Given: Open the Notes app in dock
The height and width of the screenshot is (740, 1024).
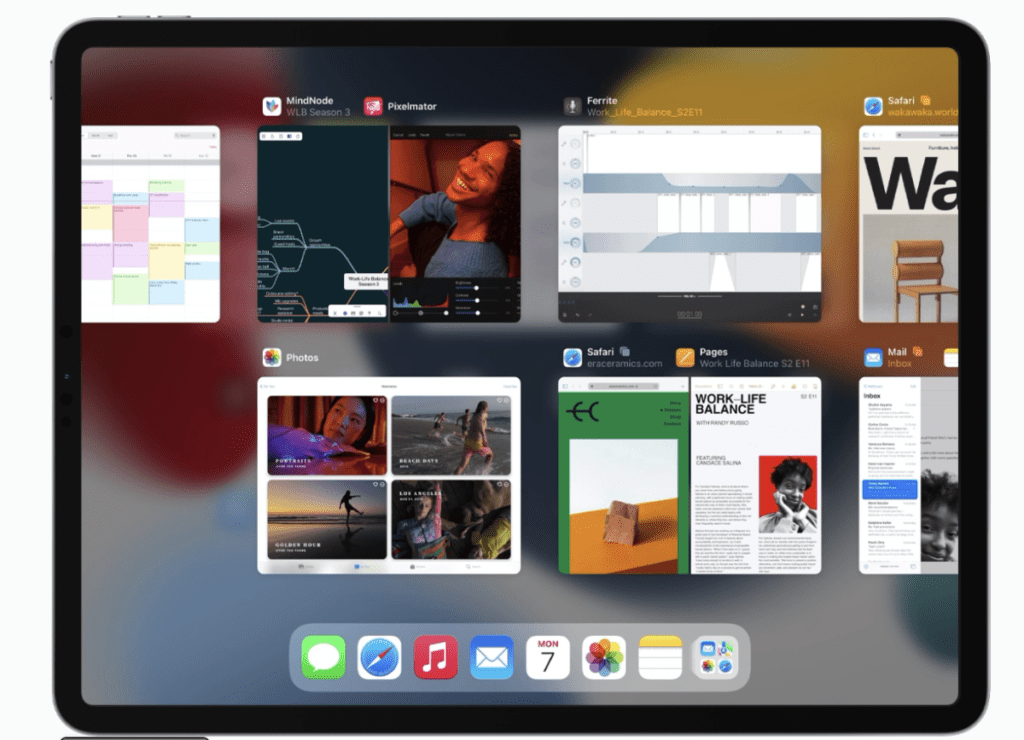Looking at the screenshot, I should tap(660, 657).
